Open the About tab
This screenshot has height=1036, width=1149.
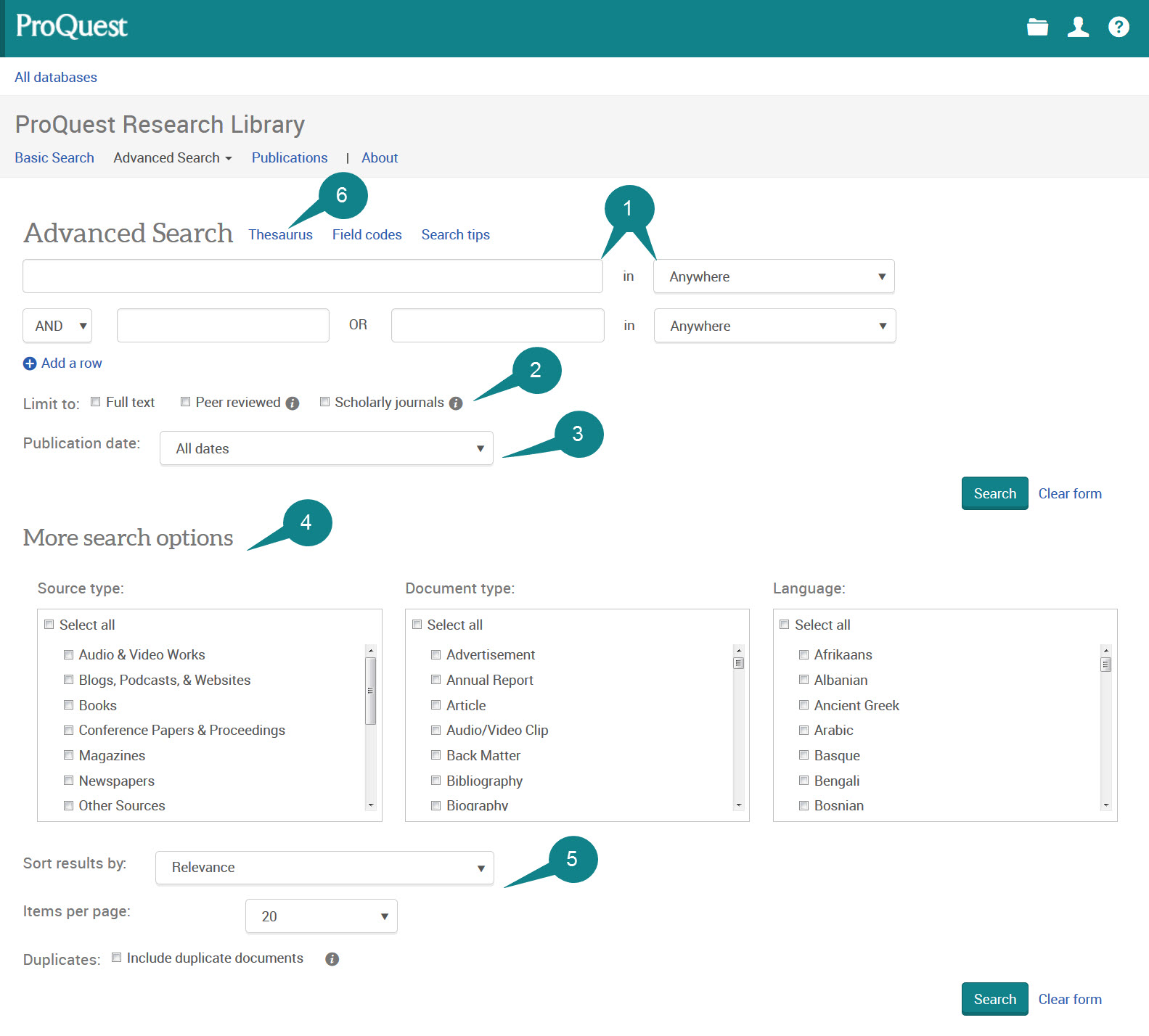point(380,157)
